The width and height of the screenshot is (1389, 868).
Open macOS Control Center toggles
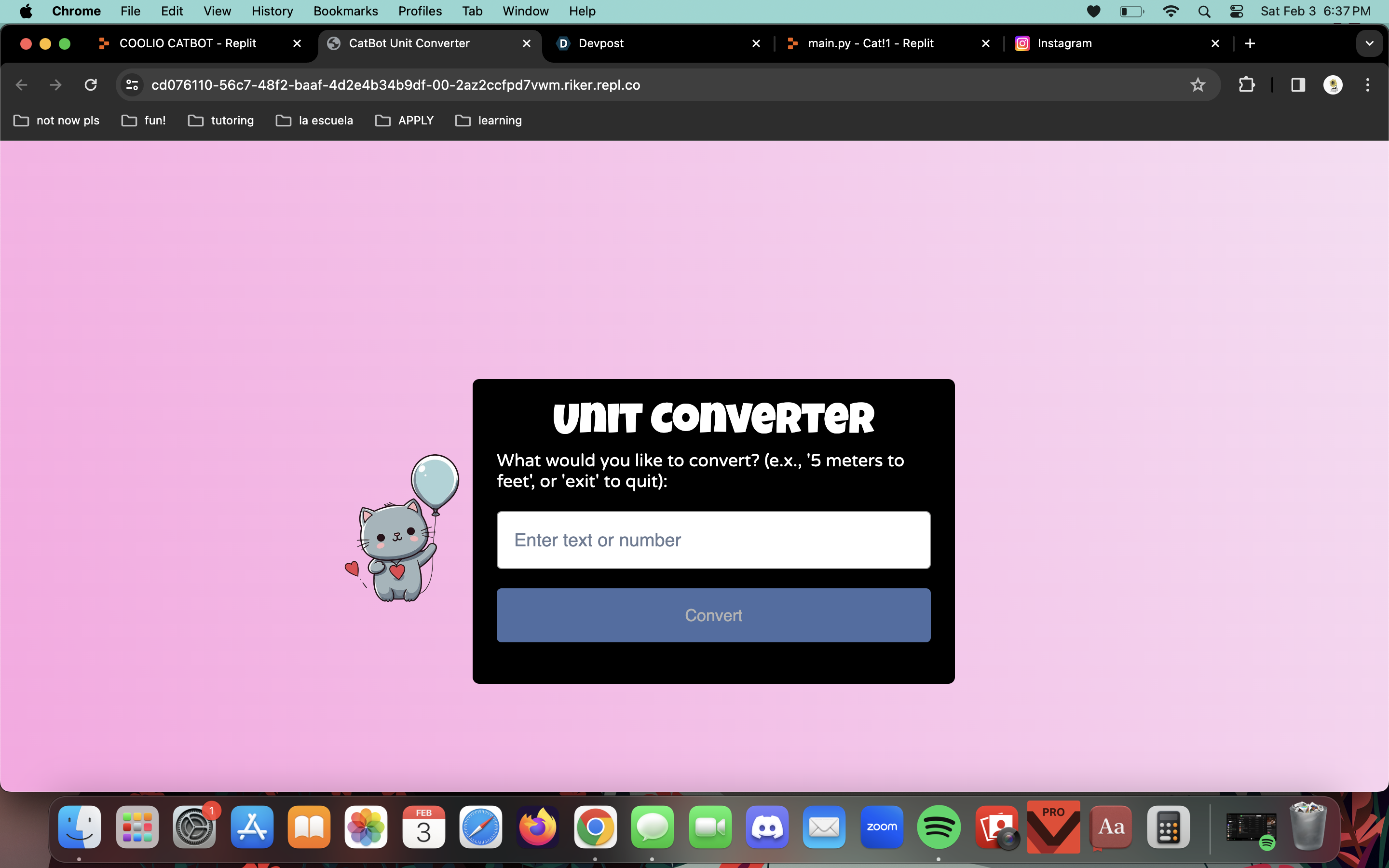[x=1236, y=12]
